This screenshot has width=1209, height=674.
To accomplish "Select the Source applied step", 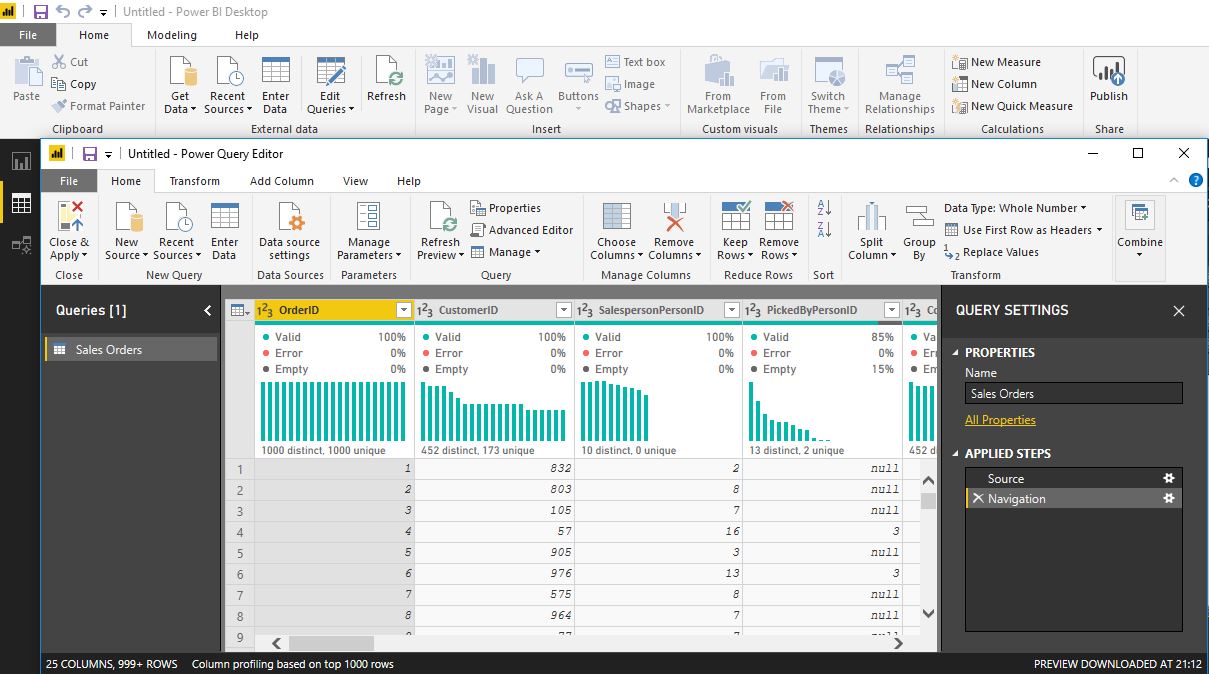I will tap(1074, 479).
